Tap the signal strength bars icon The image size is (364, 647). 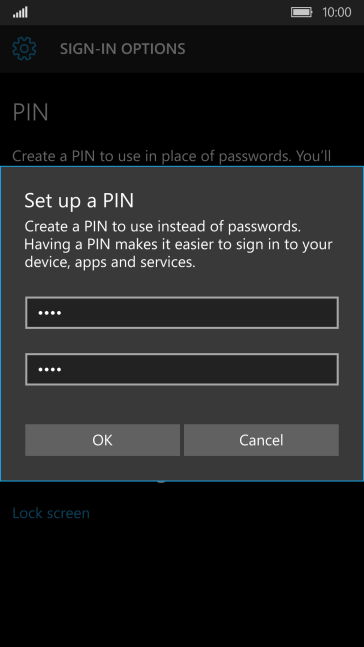coord(20,12)
